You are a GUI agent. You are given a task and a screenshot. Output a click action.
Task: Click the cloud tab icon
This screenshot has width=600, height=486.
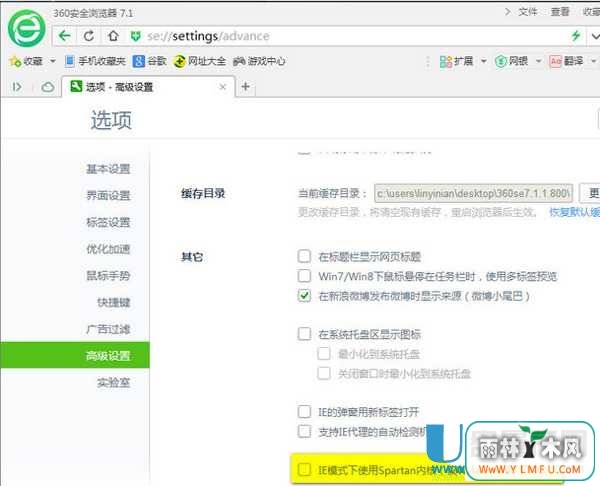coord(48,87)
